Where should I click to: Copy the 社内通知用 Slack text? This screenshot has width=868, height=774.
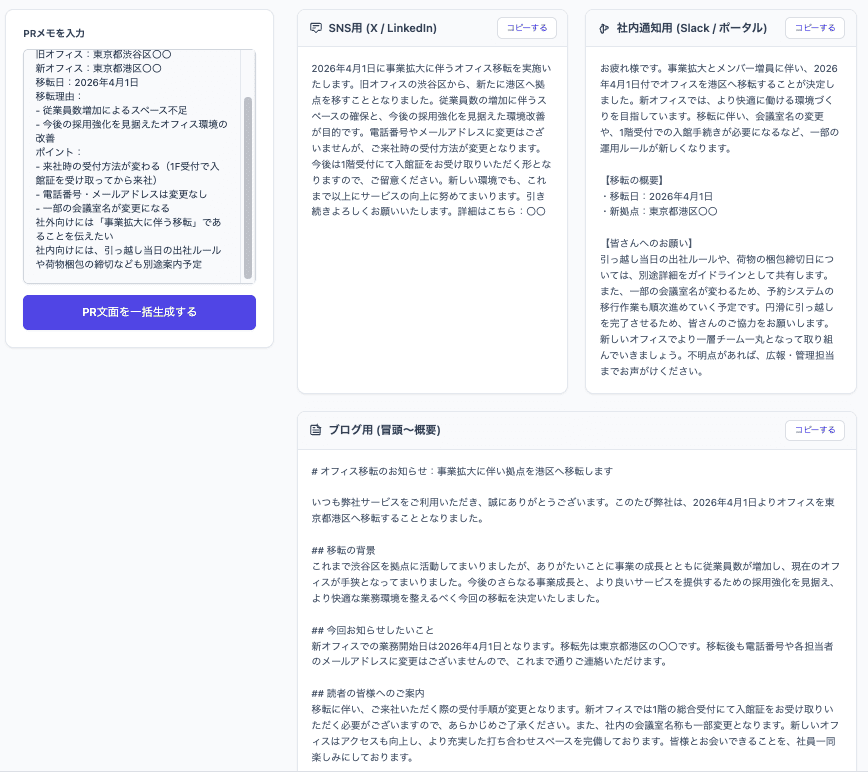tap(814, 28)
